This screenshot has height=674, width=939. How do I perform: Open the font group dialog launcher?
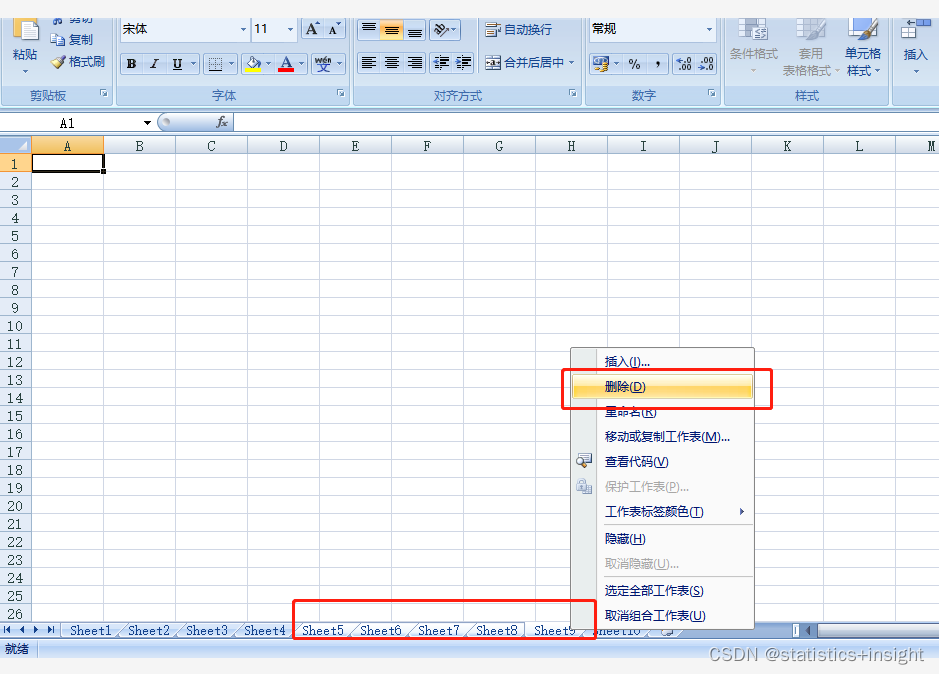click(341, 93)
